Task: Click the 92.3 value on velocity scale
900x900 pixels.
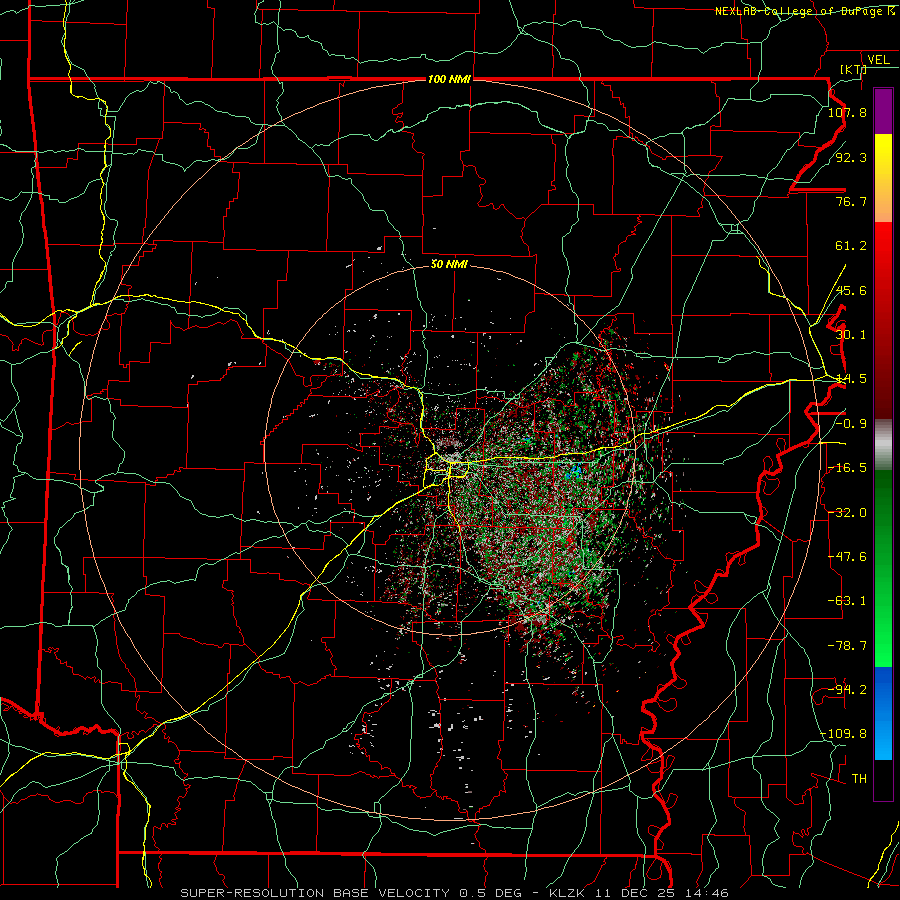Action: click(x=851, y=157)
